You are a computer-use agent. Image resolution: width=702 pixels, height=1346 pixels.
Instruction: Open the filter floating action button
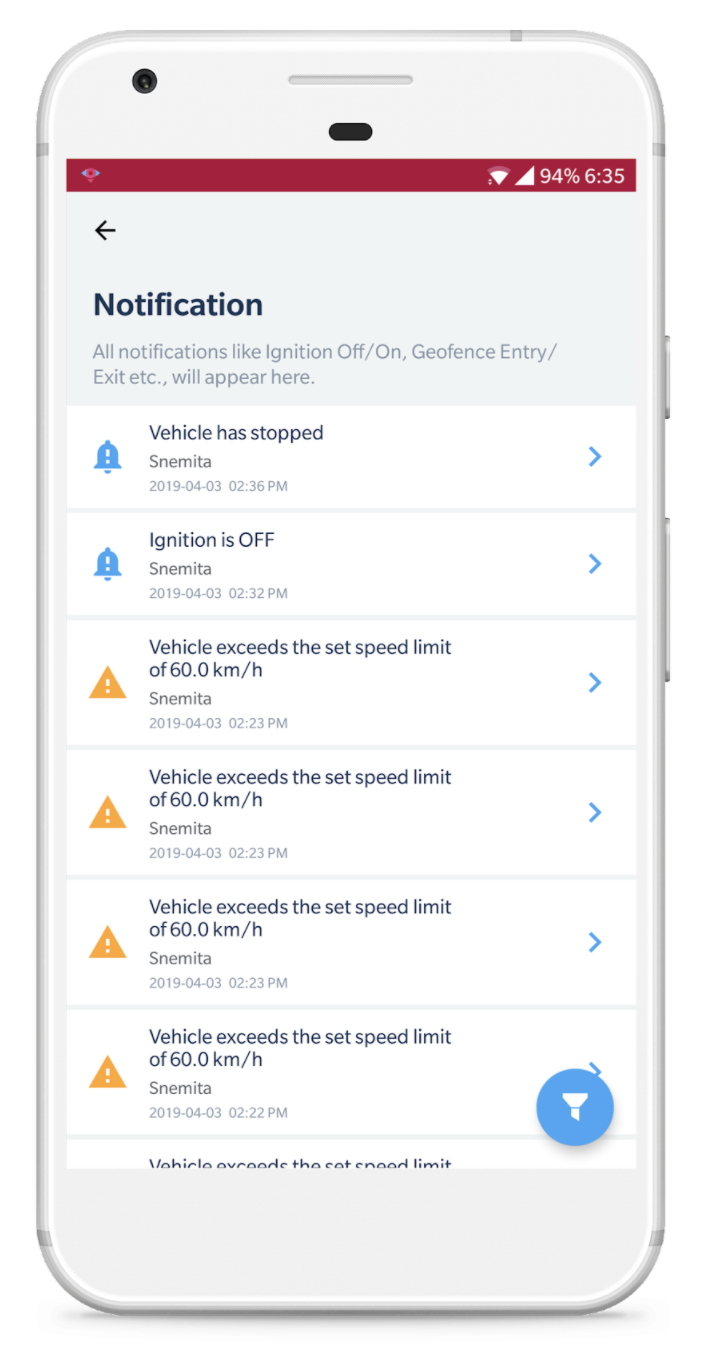click(575, 1106)
